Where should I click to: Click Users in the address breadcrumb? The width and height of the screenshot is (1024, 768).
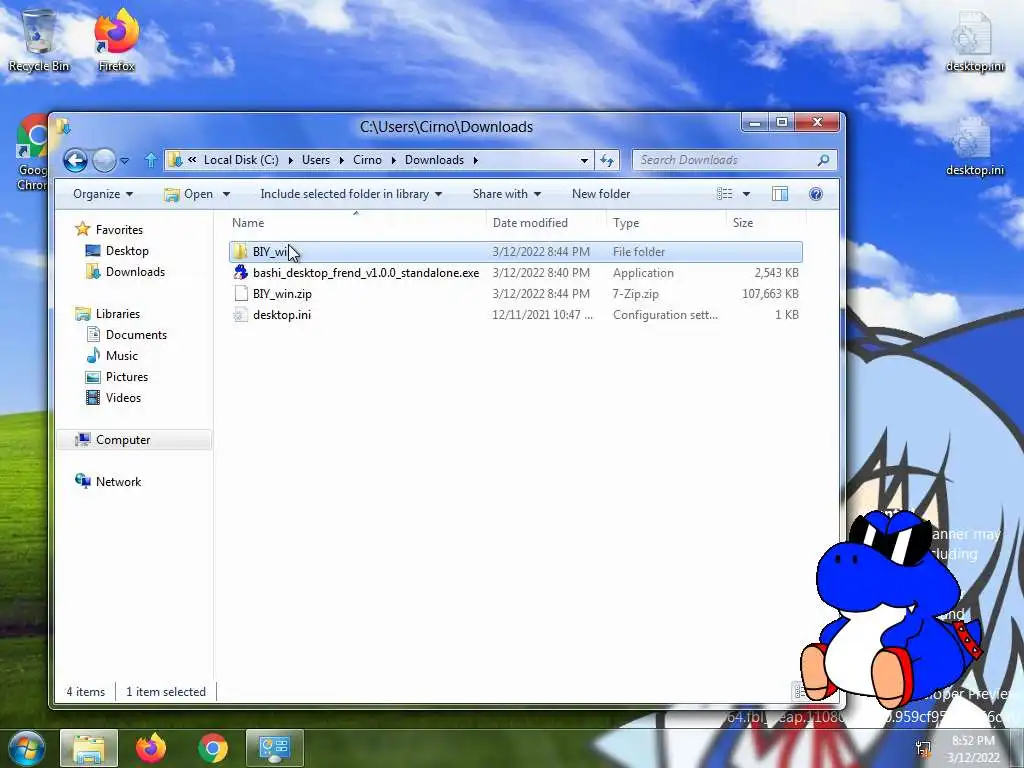315,160
